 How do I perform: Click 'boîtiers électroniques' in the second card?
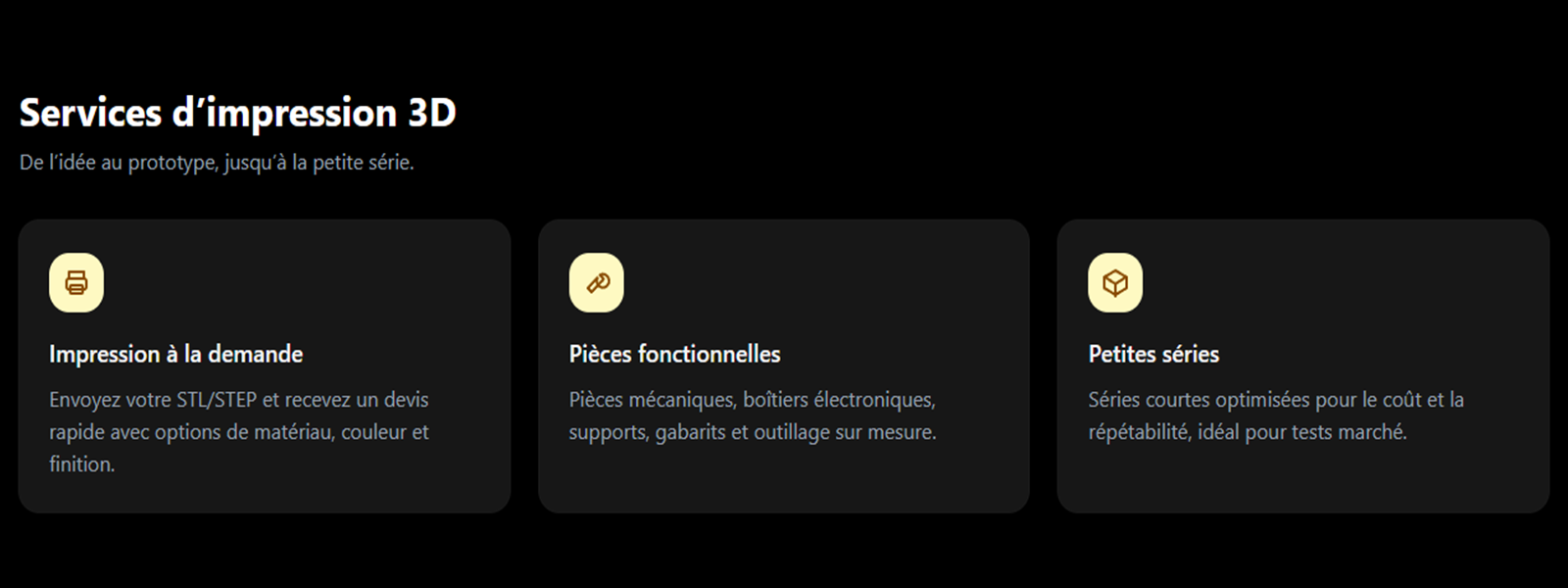point(839,400)
